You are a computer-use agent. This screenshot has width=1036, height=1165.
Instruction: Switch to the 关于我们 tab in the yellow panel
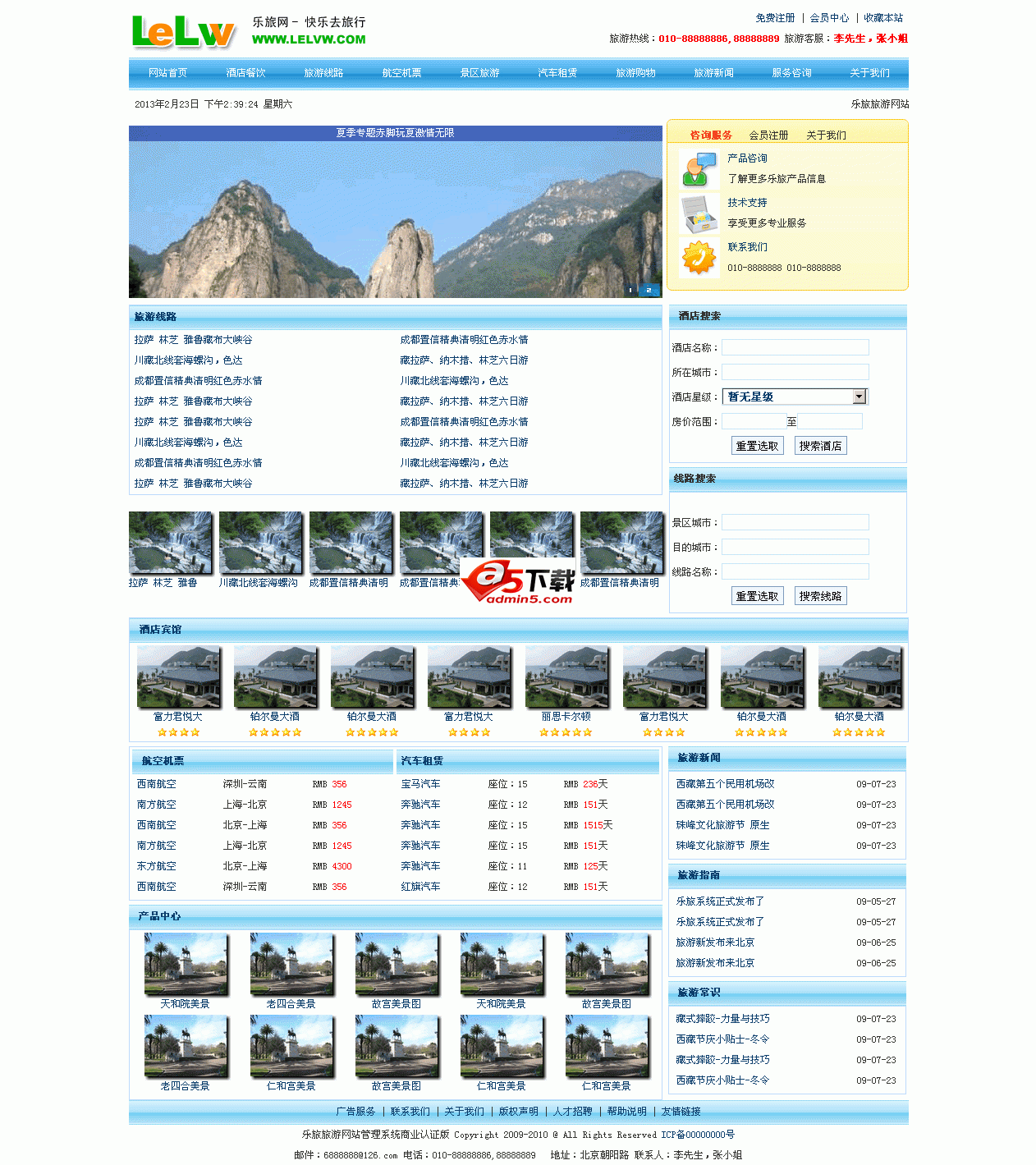click(x=825, y=135)
